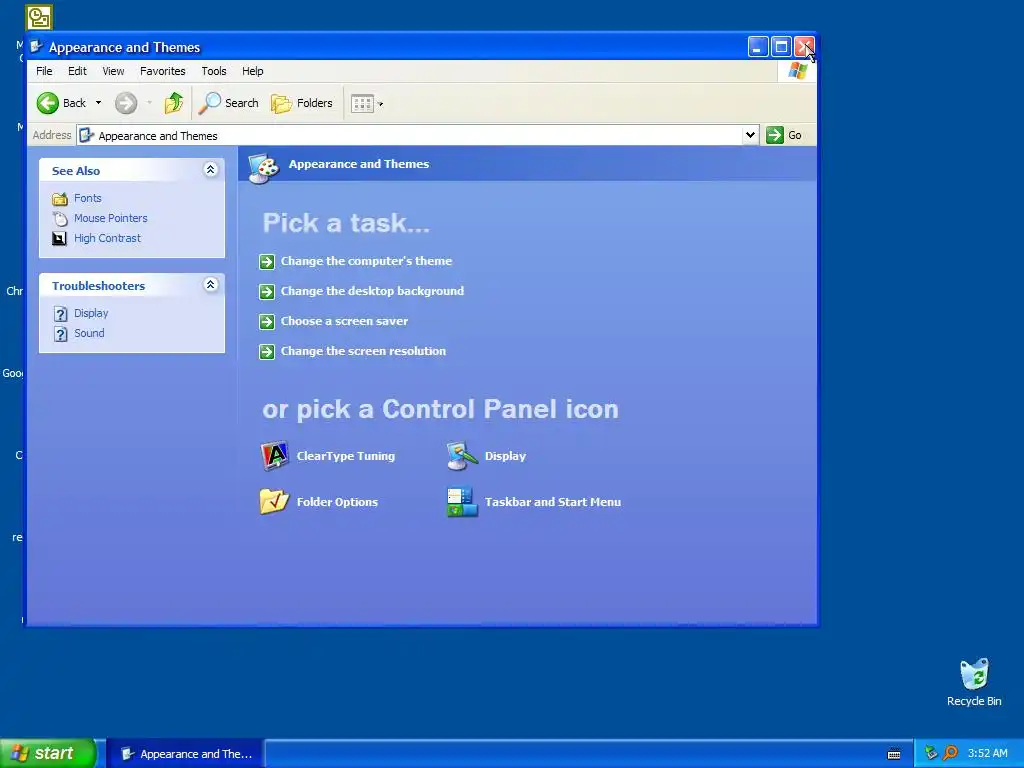Click arrow icon beside screen resolution task
The width and height of the screenshot is (1024, 768).
[x=267, y=352]
